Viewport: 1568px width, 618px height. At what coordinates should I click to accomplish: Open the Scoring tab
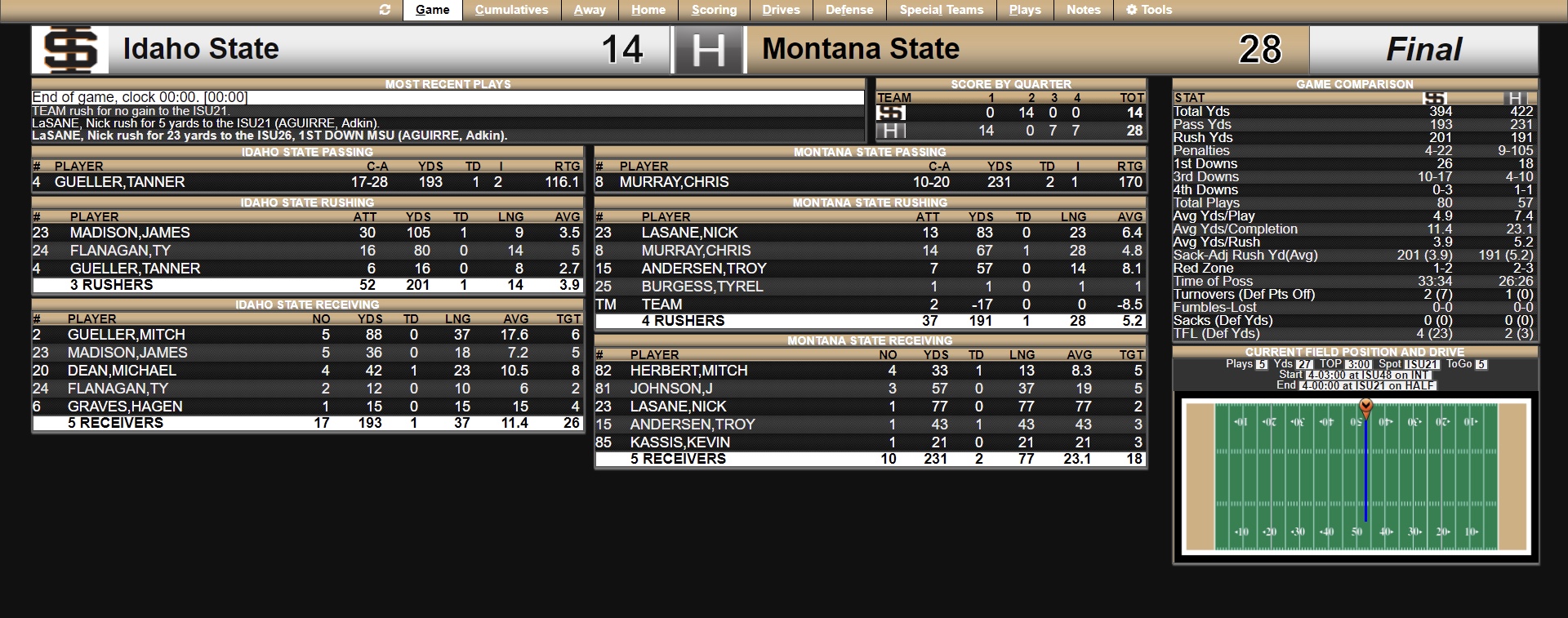pyautogui.click(x=714, y=10)
